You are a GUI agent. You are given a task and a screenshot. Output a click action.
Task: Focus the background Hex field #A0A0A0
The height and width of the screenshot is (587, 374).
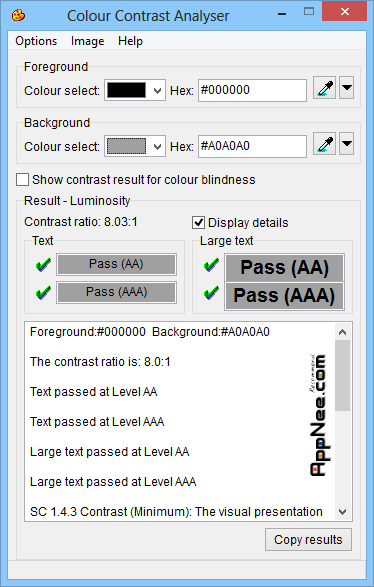252,146
